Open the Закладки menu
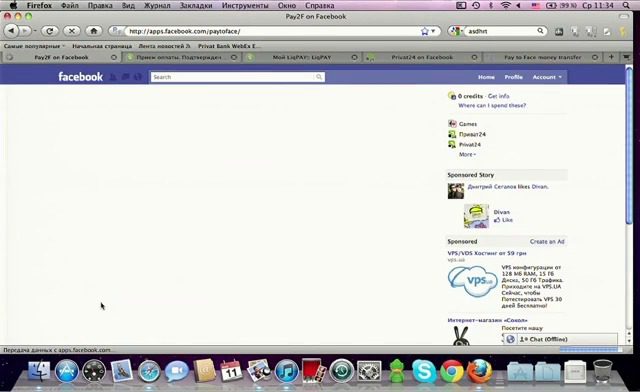The width and height of the screenshot is (640, 392). click(196, 6)
